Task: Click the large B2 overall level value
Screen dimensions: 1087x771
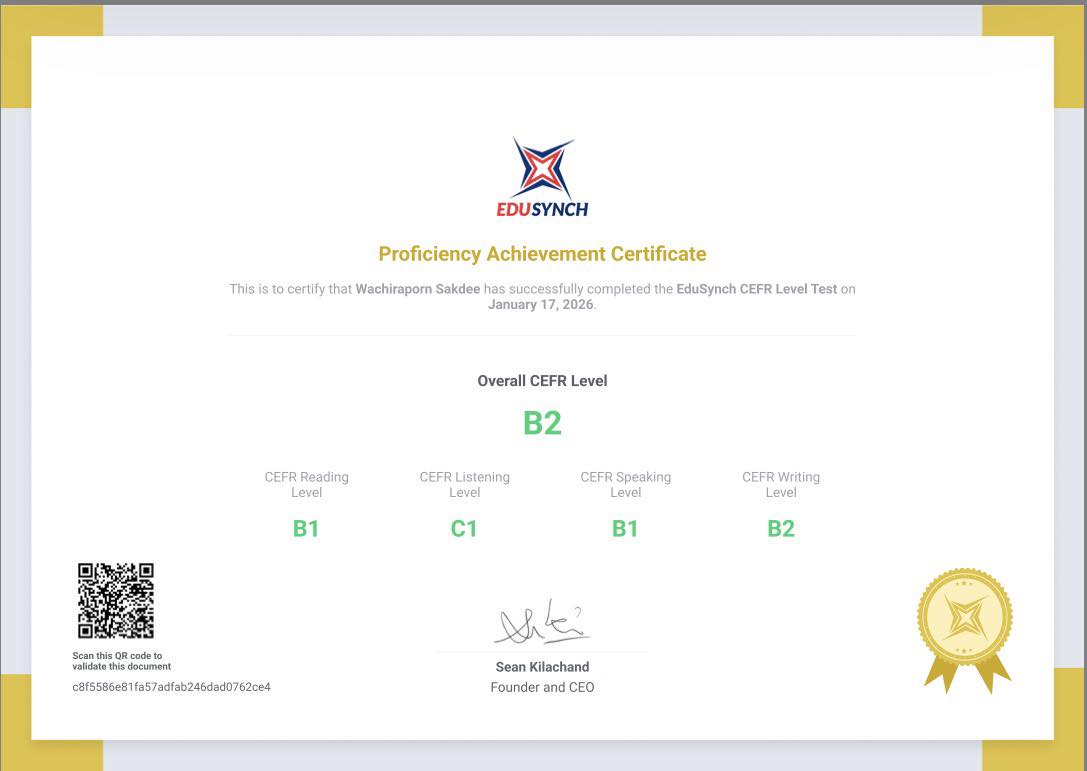Action: click(x=542, y=423)
